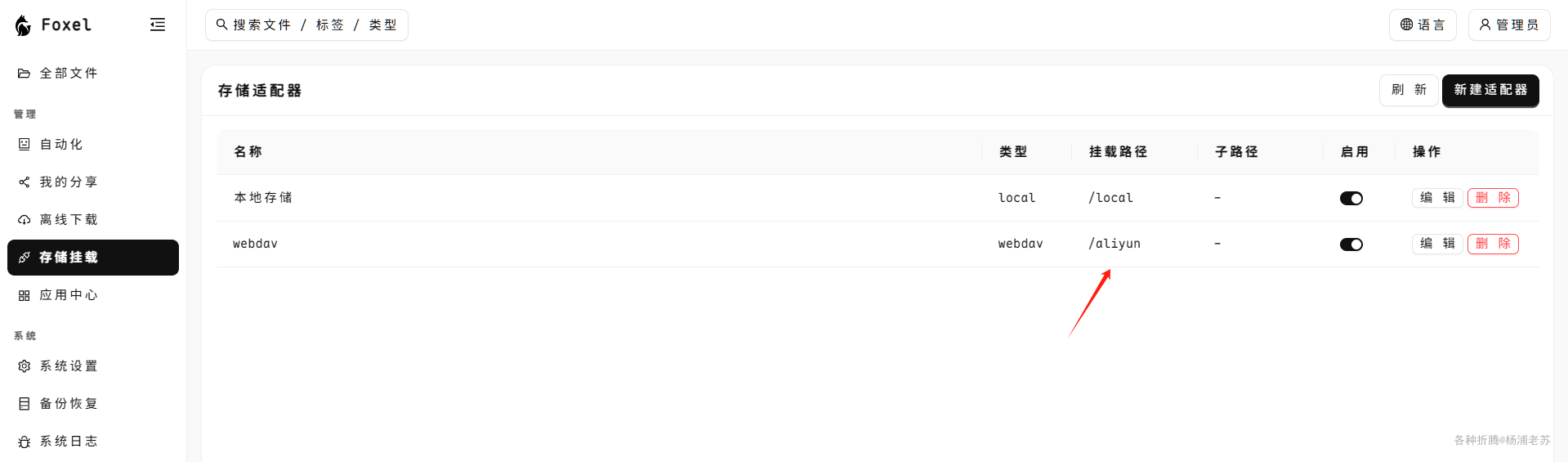
Task: Open 全部文件 folder icon in sidebar
Action: [x=25, y=74]
